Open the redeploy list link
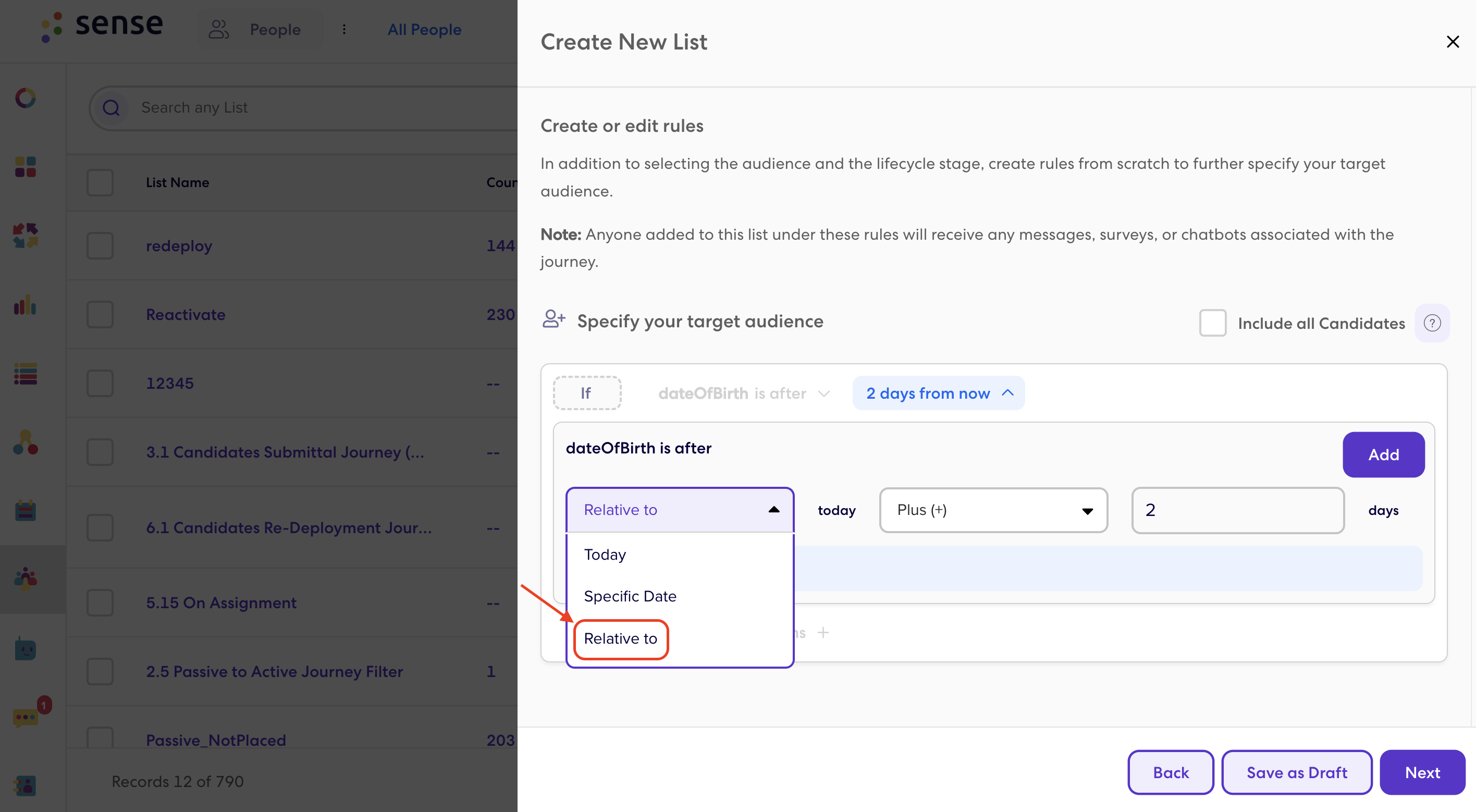The height and width of the screenshot is (812, 1476). coord(179,246)
